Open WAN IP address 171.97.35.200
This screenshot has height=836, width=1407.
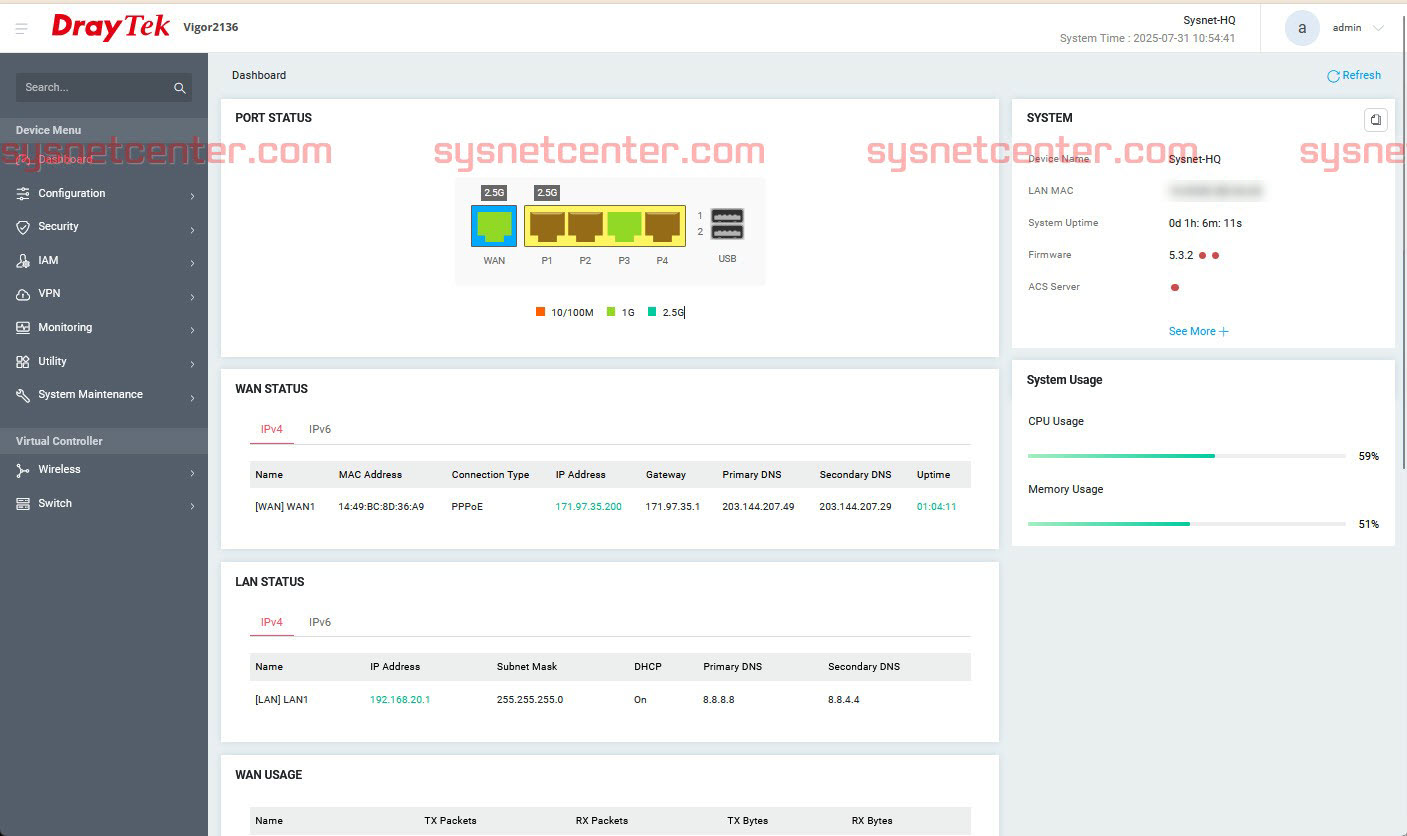click(588, 507)
